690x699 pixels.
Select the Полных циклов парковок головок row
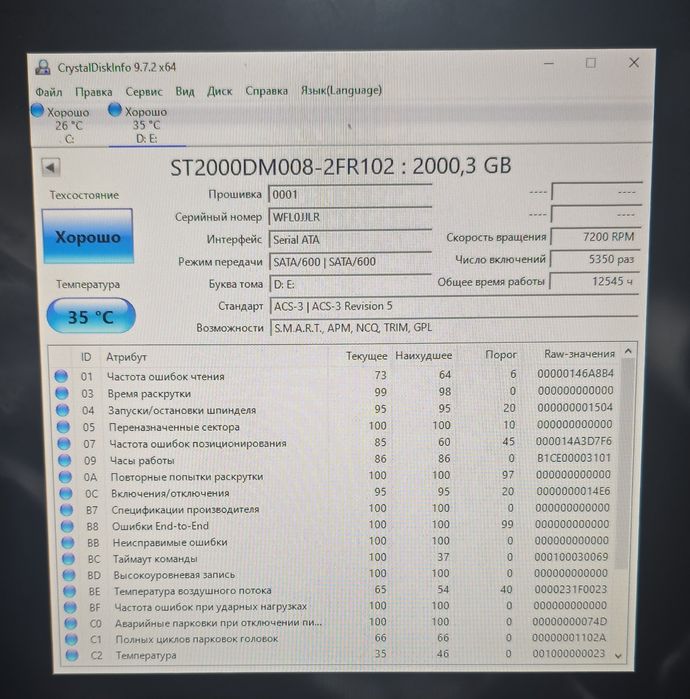pyautogui.click(x=197, y=639)
